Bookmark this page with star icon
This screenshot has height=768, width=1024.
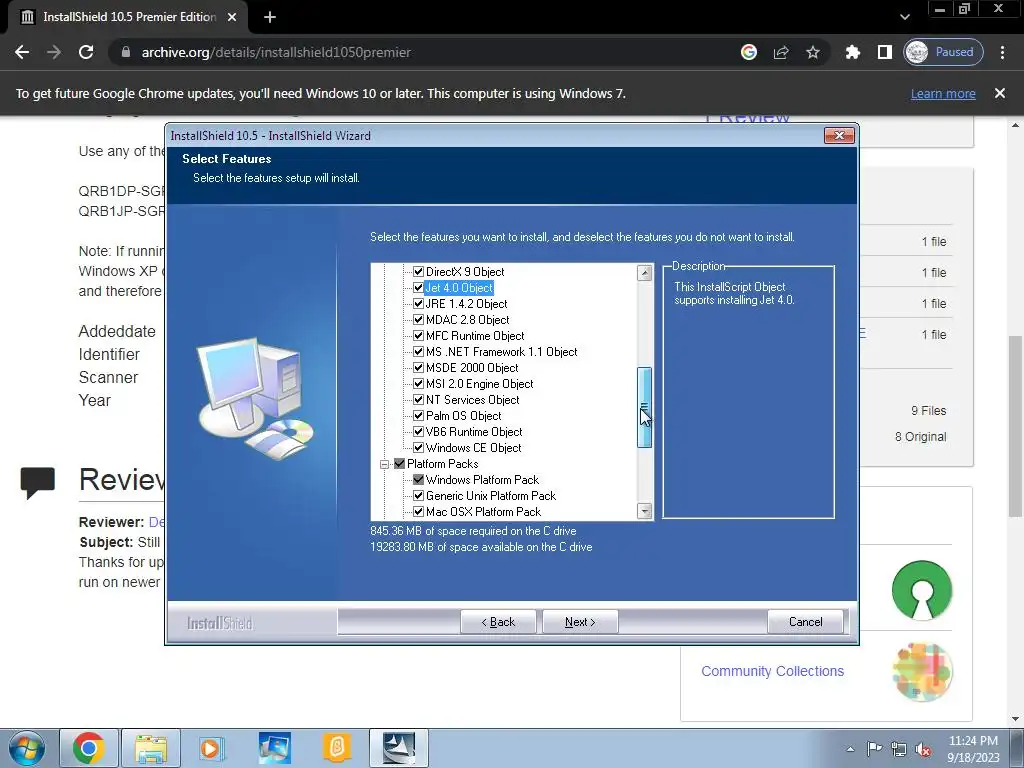click(812, 52)
